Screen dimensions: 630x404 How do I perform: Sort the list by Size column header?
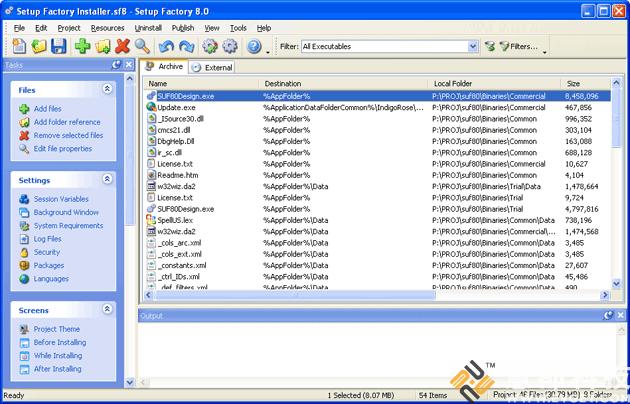(x=574, y=83)
